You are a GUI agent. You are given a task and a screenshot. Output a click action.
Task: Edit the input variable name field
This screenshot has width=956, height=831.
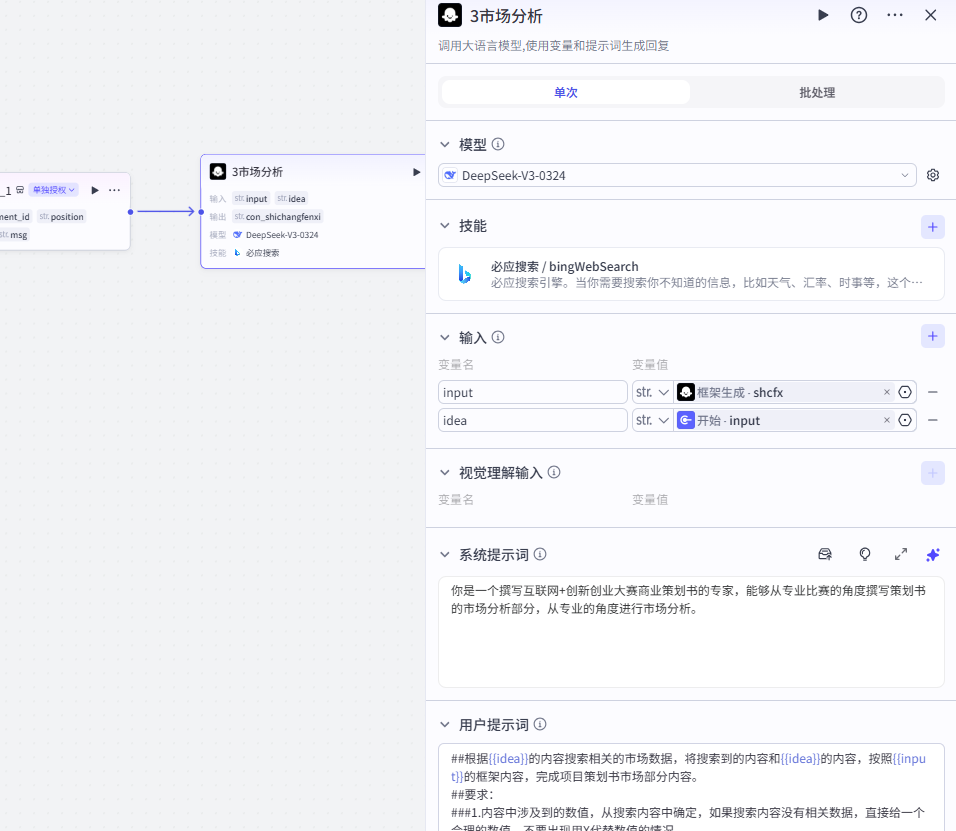pos(532,392)
